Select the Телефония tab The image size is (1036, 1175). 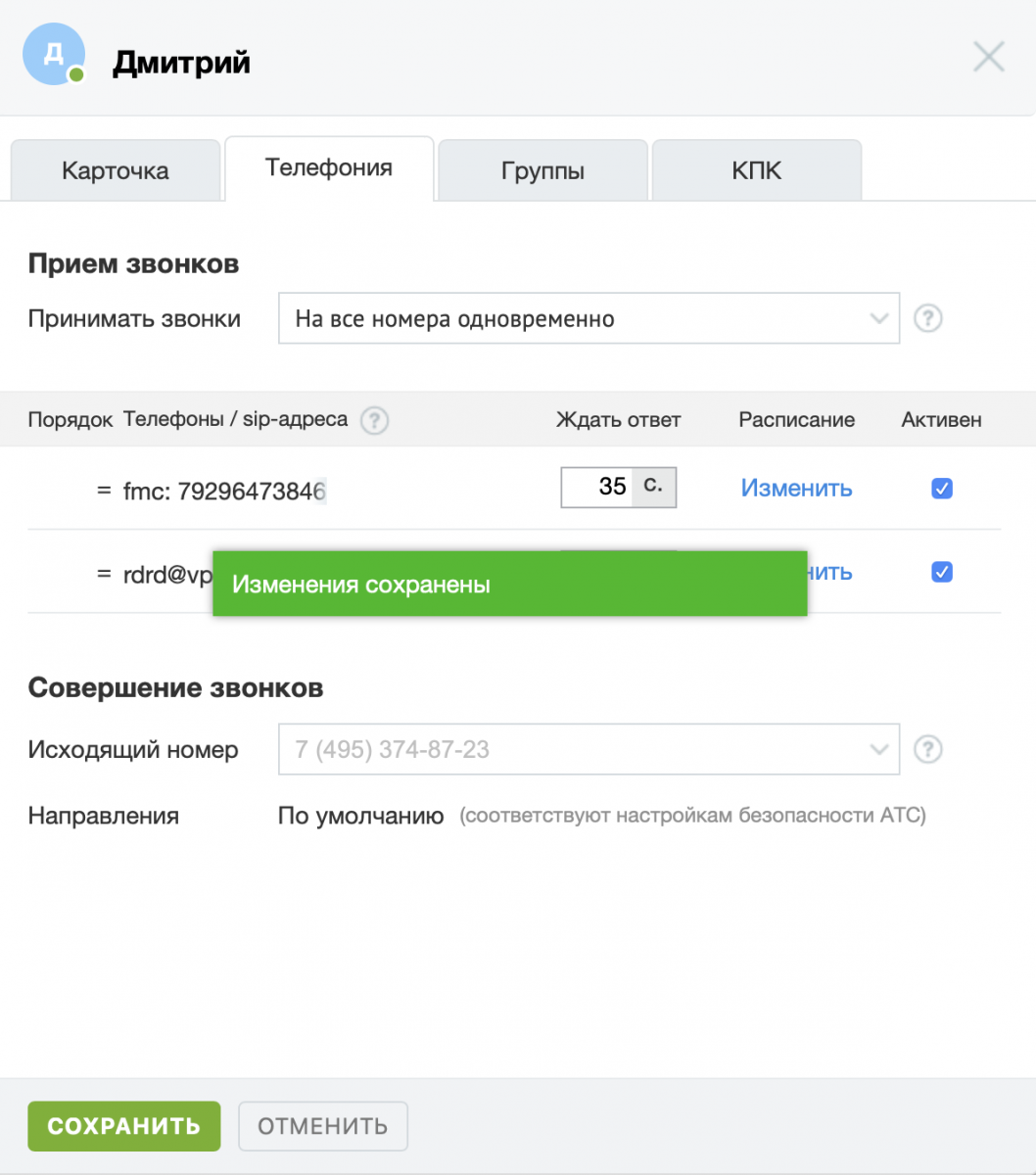329,168
